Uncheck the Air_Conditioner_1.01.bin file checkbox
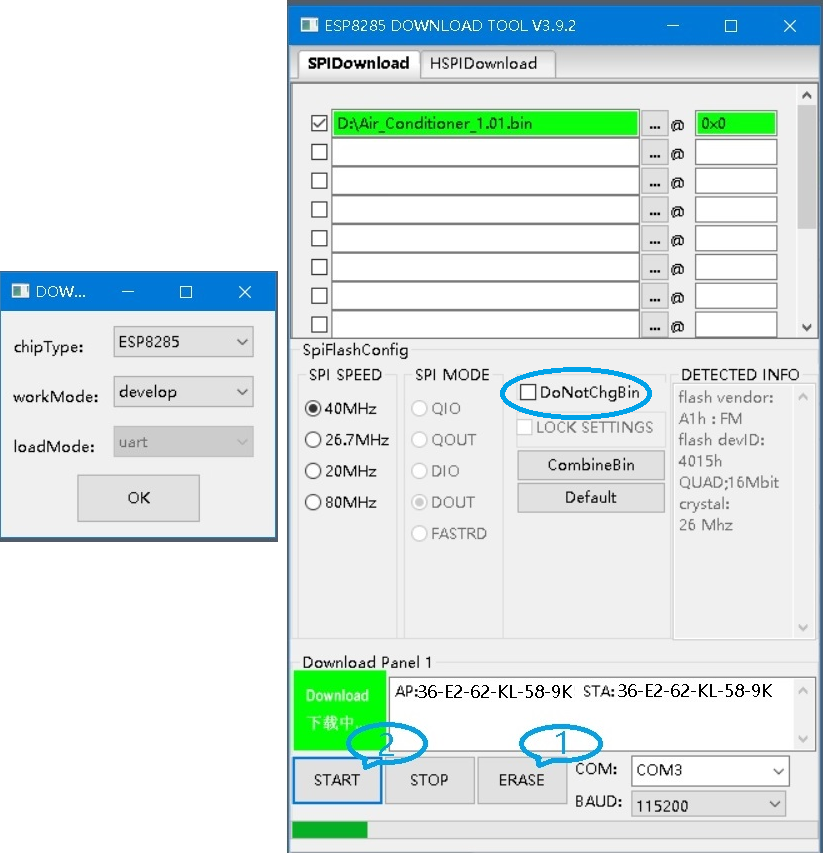Viewport: 823px width, 853px height. point(319,123)
